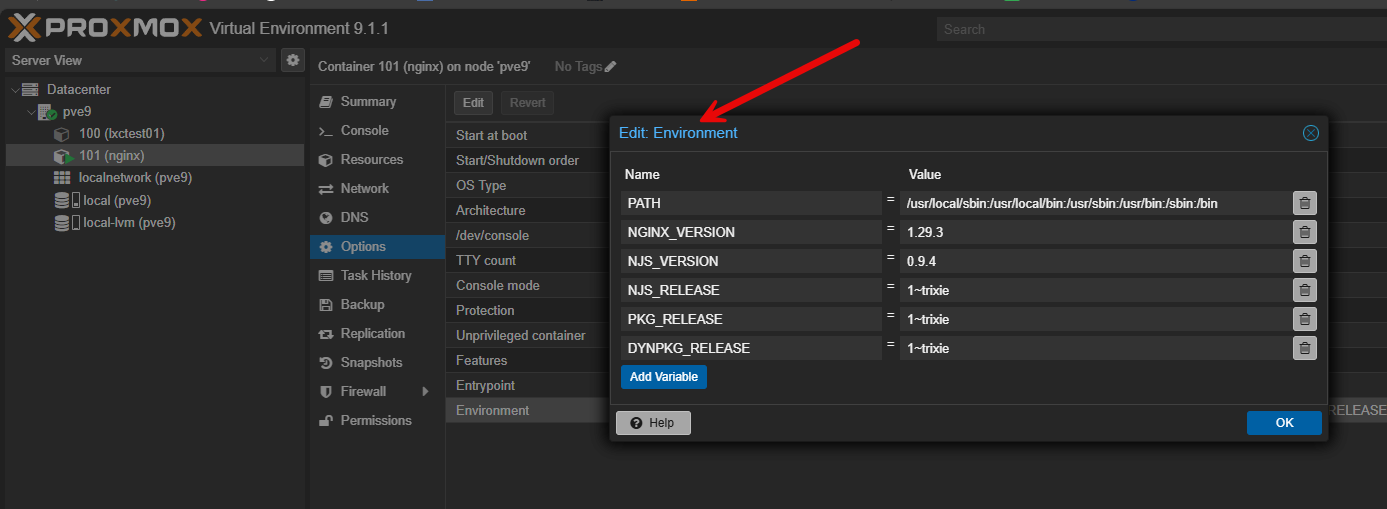This screenshot has width=1387, height=509.
Task: Edit tags with the pencil icon
Action: click(x=611, y=67)
